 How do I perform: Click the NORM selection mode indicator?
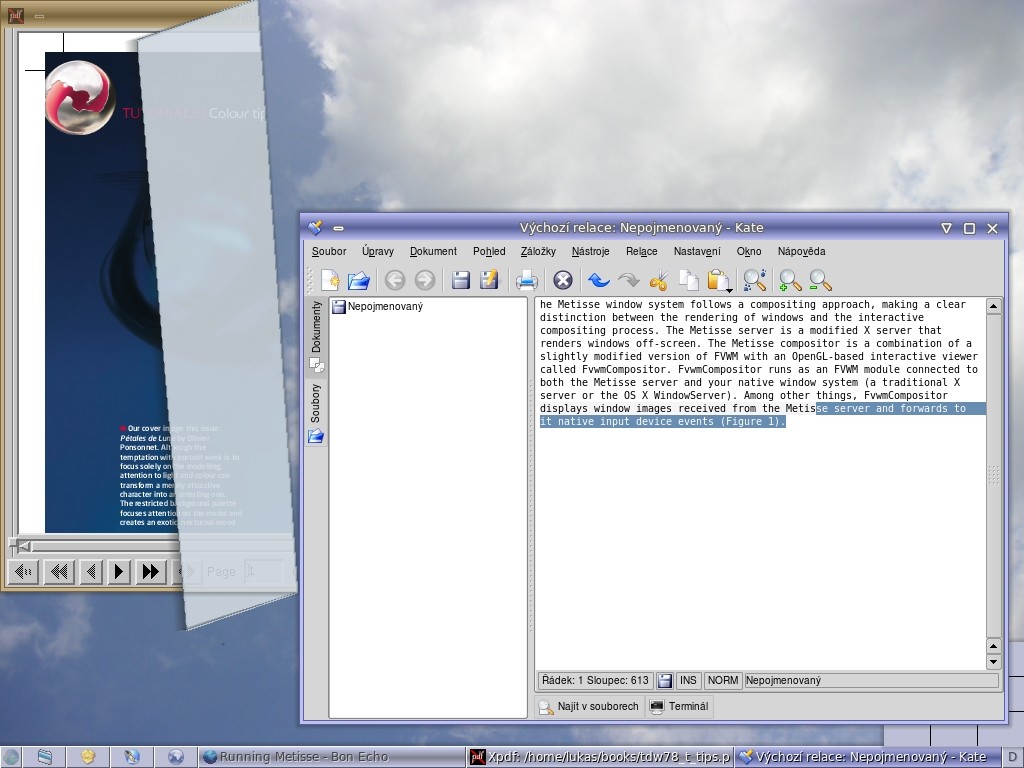click(x=723, y=680)
